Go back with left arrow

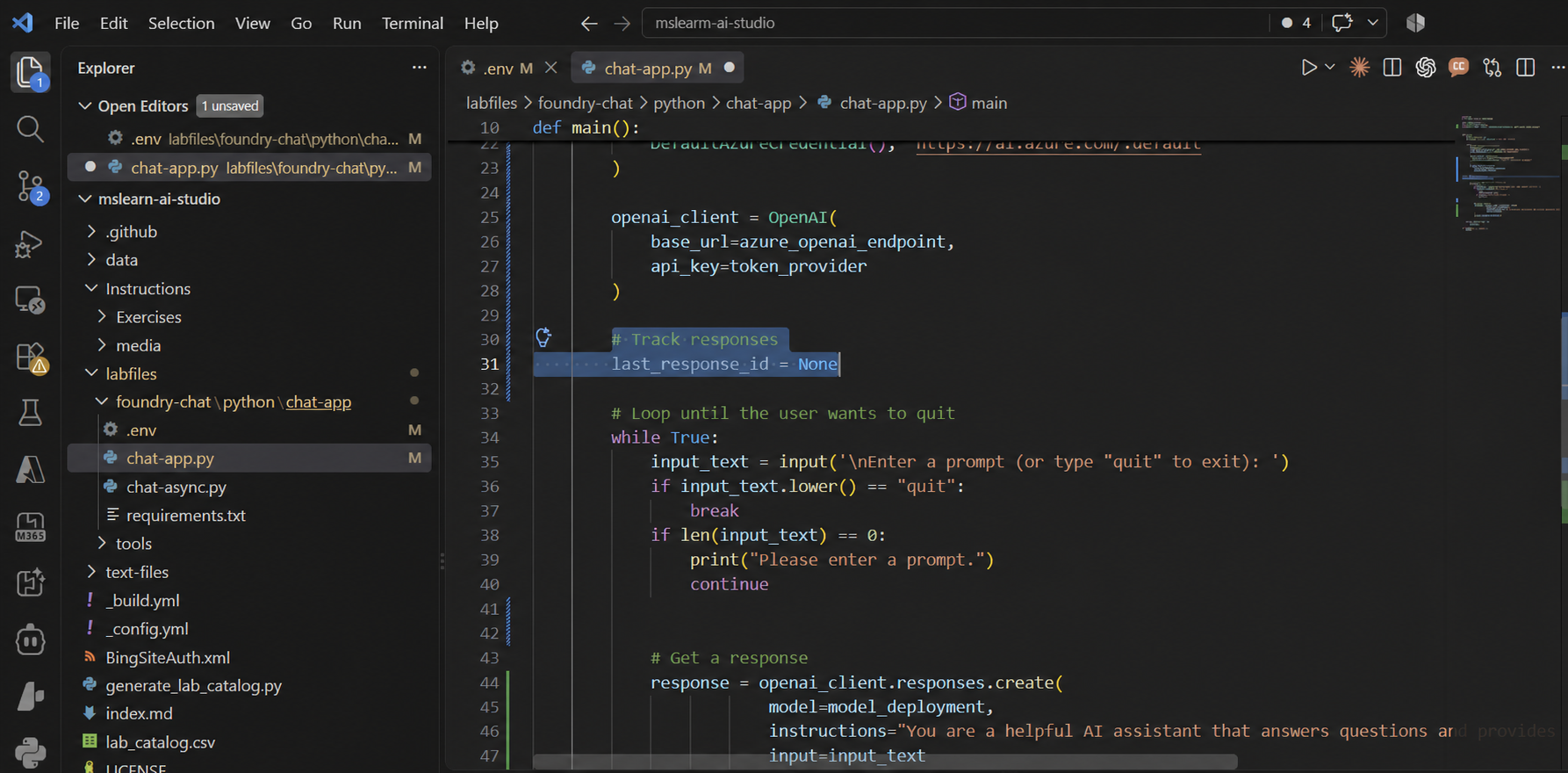pos(589,24)
